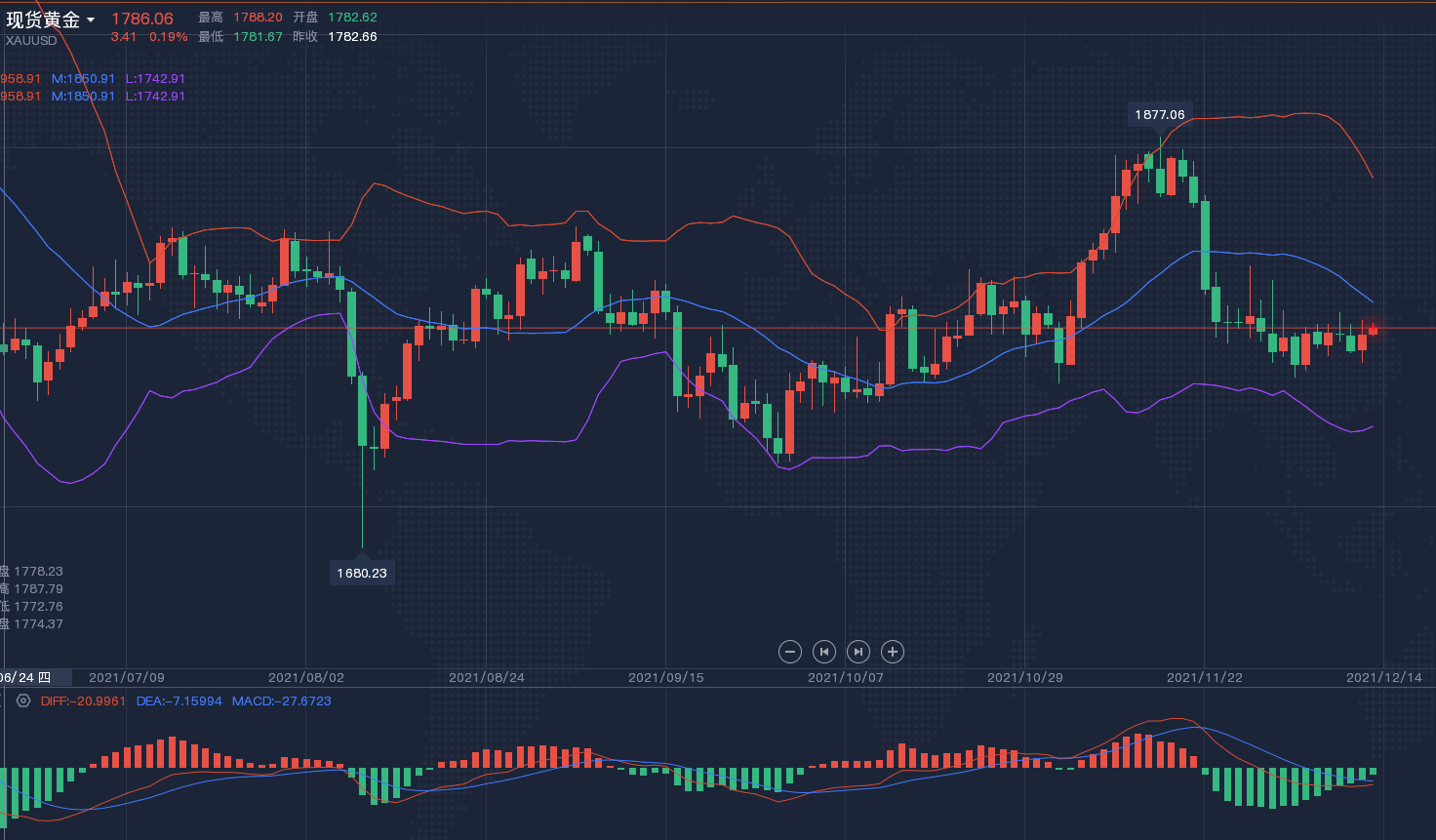Zoom in the chart with plus button
The image size is (1436, 840).
click(892, 652)
